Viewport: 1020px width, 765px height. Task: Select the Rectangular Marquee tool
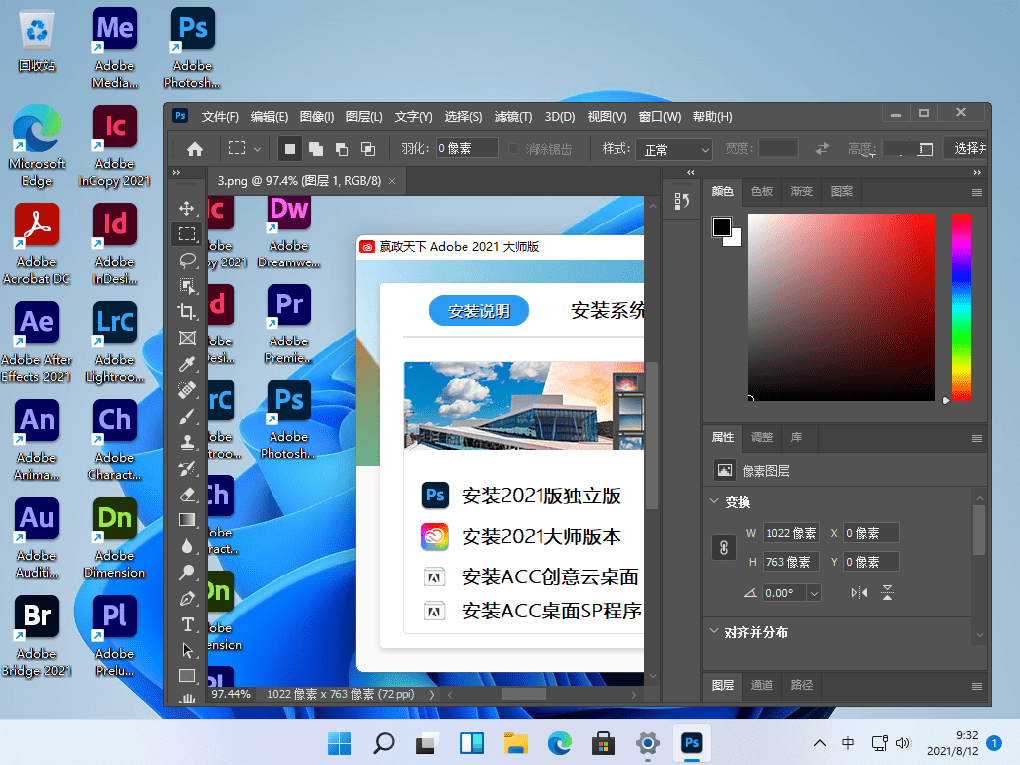pyautogui.click(x=187, y=234)
